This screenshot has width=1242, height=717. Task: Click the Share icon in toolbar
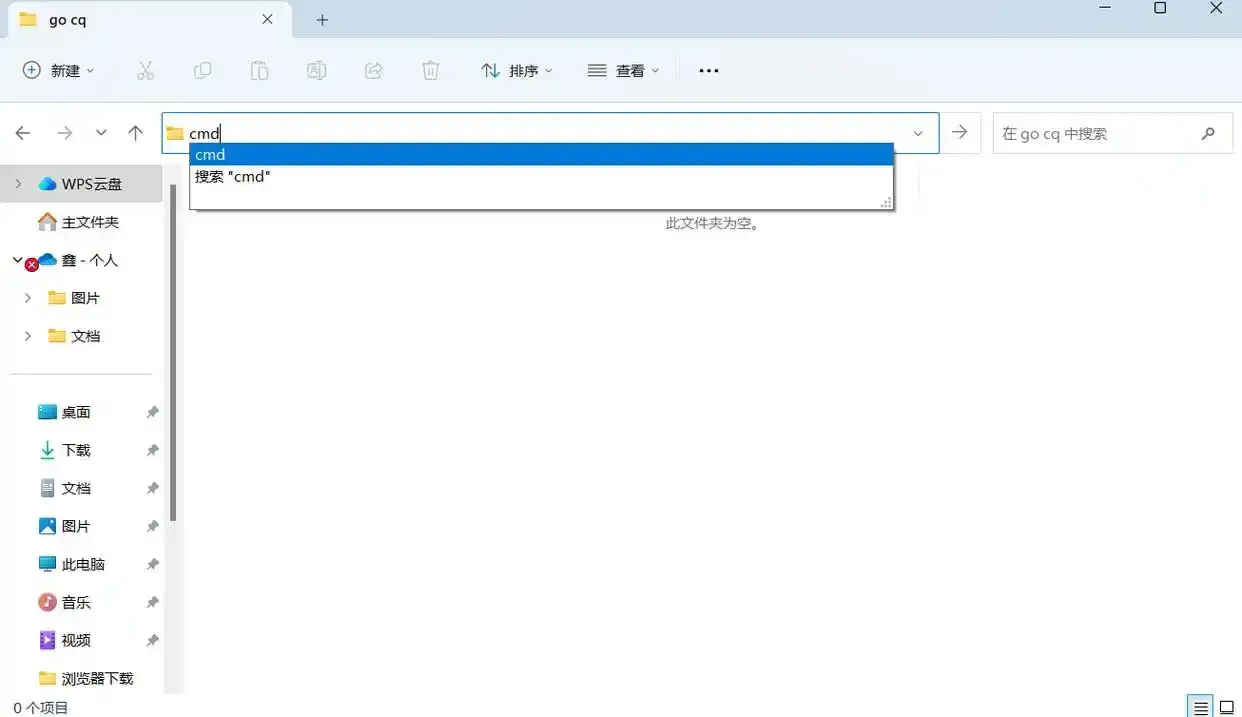point(373,70)
